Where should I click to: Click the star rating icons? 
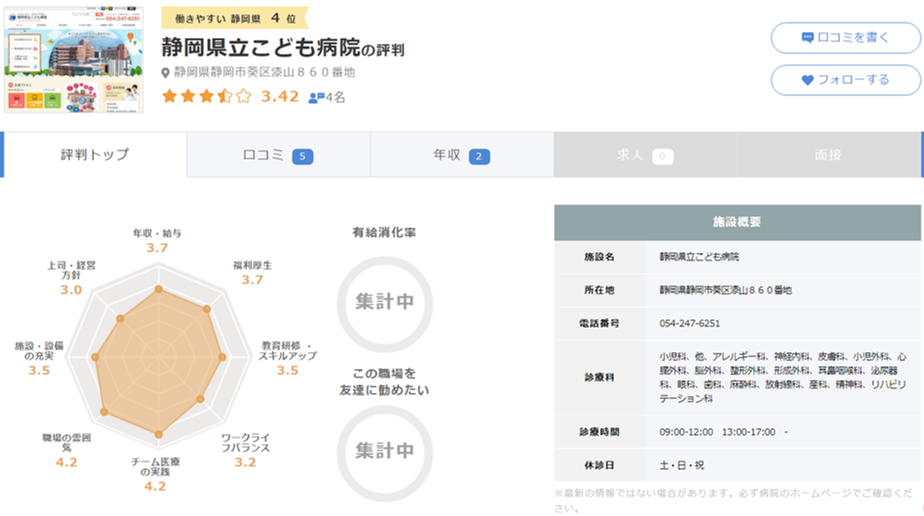(x=206, y=96)
